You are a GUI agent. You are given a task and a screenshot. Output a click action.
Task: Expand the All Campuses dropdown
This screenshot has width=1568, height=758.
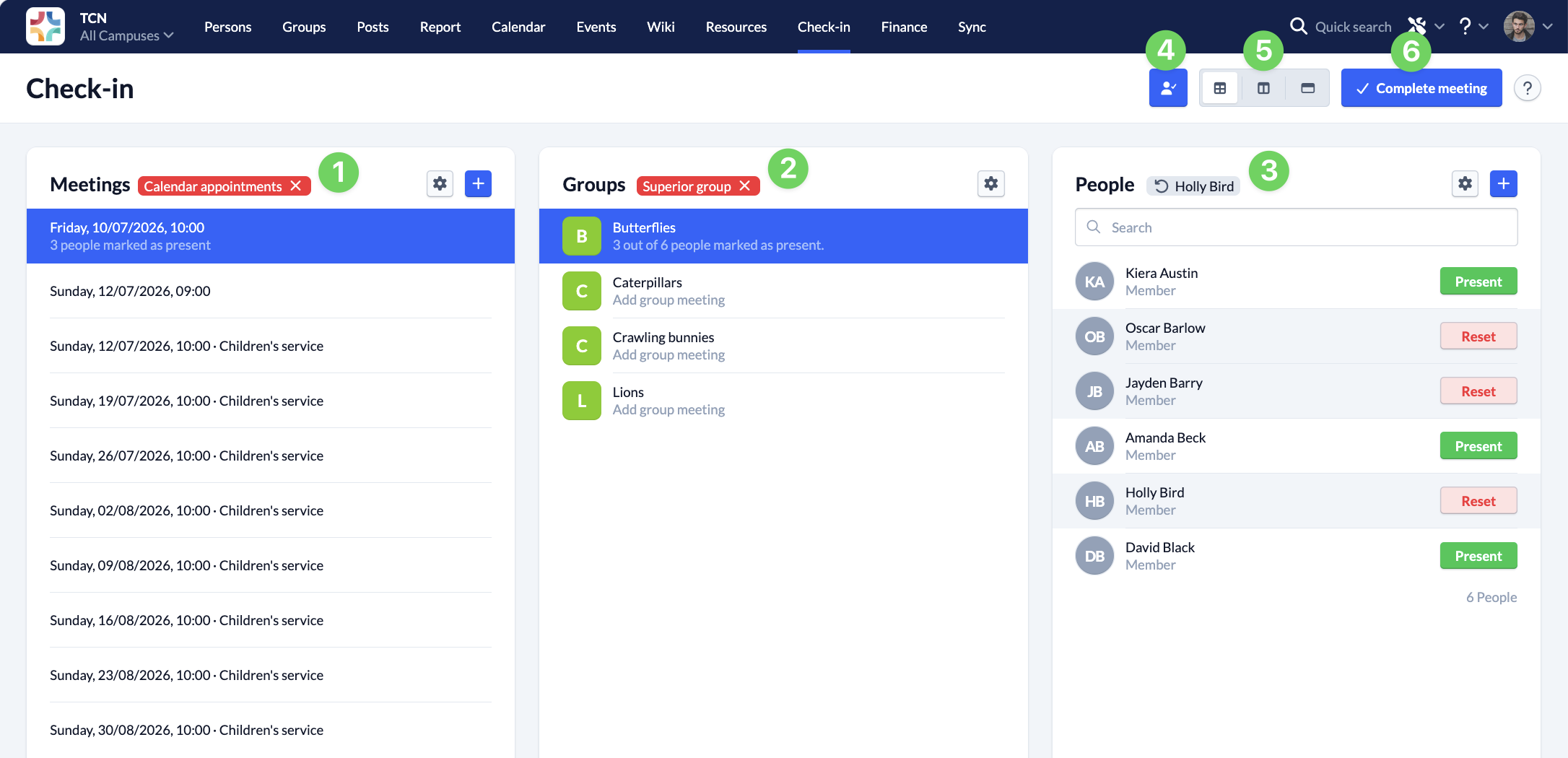pos(126,35)
